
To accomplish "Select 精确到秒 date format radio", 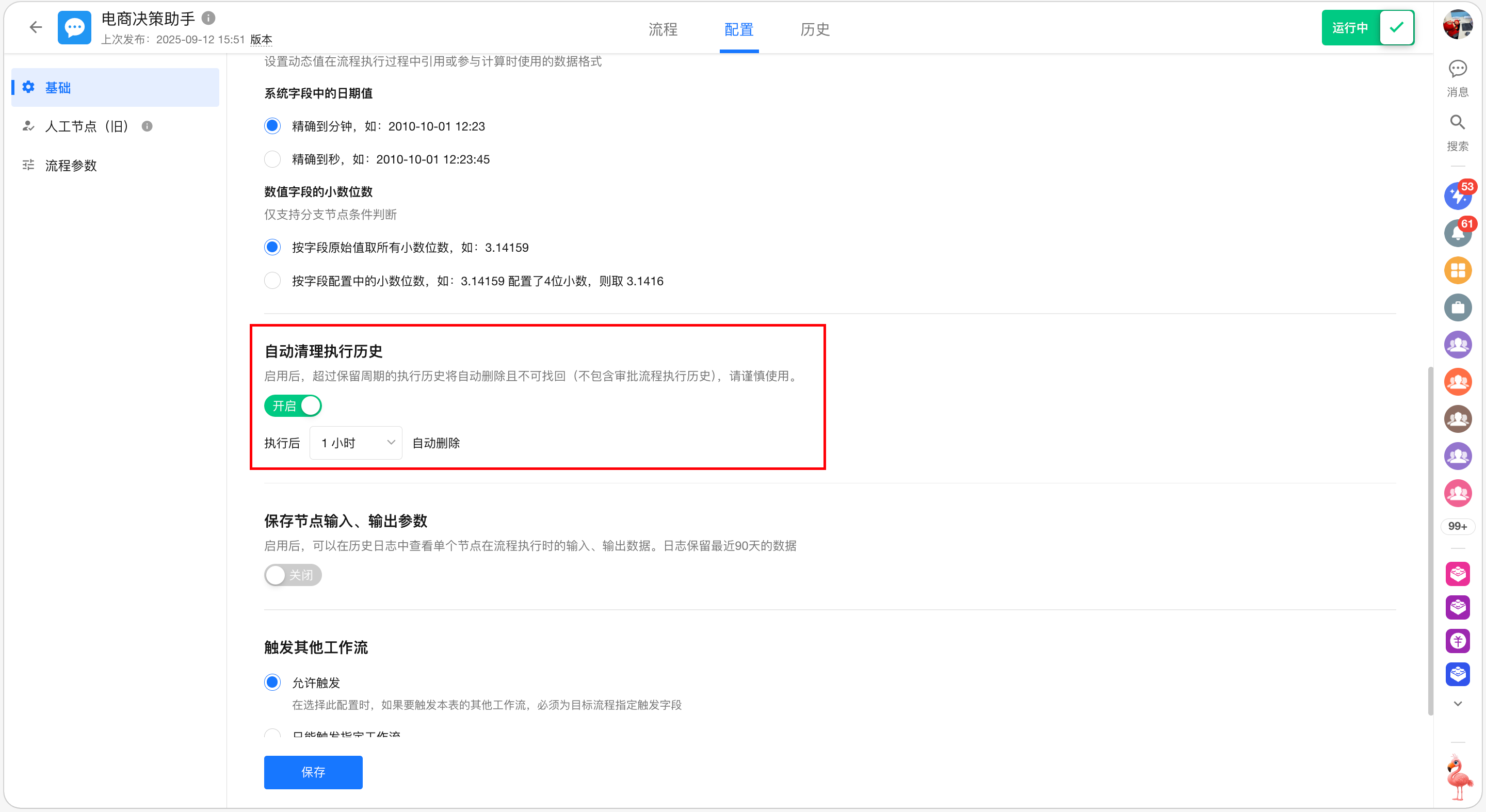I will click(x=272, y=159).
